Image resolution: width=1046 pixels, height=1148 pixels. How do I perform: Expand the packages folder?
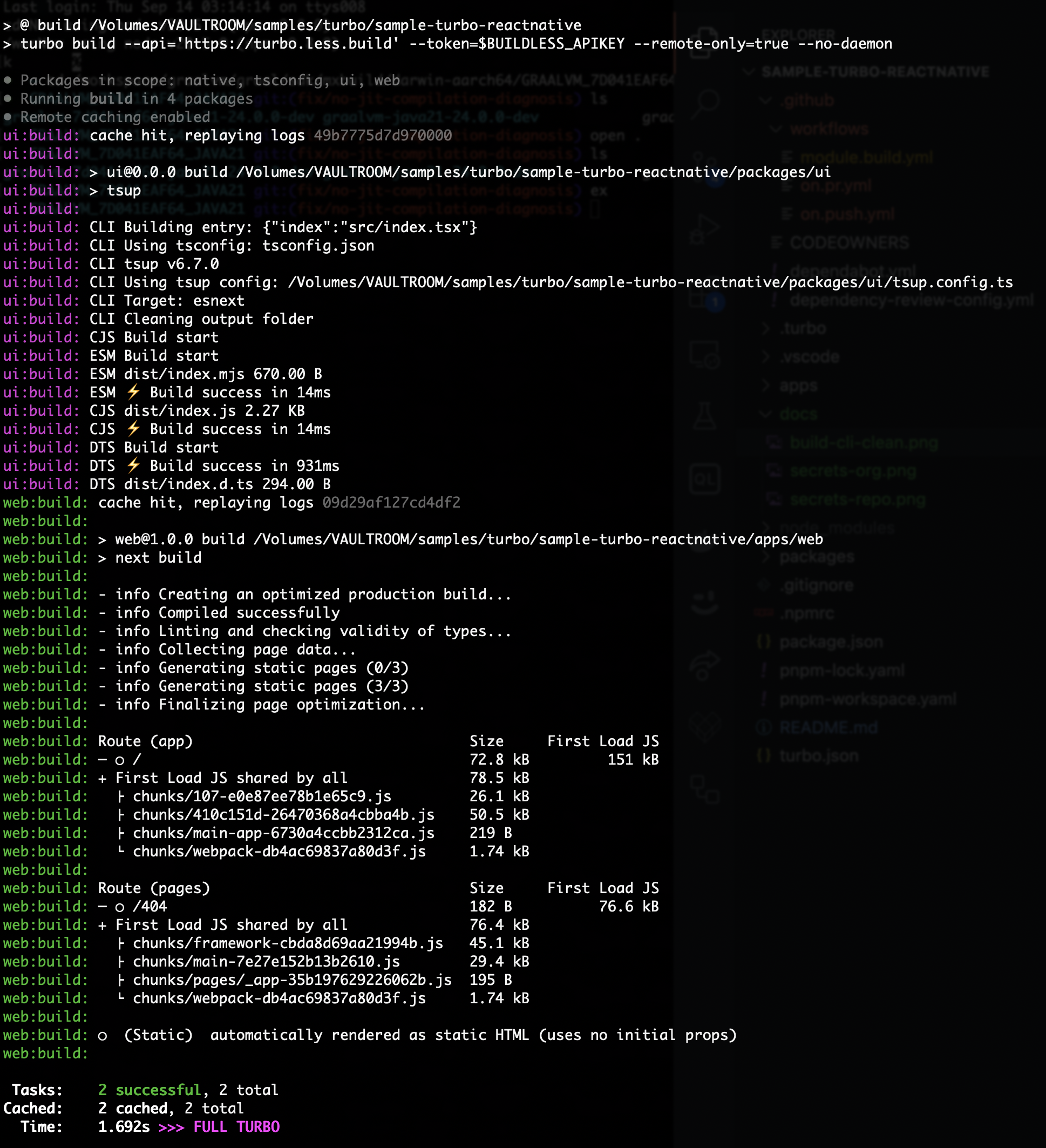click(x=817, y=557)
